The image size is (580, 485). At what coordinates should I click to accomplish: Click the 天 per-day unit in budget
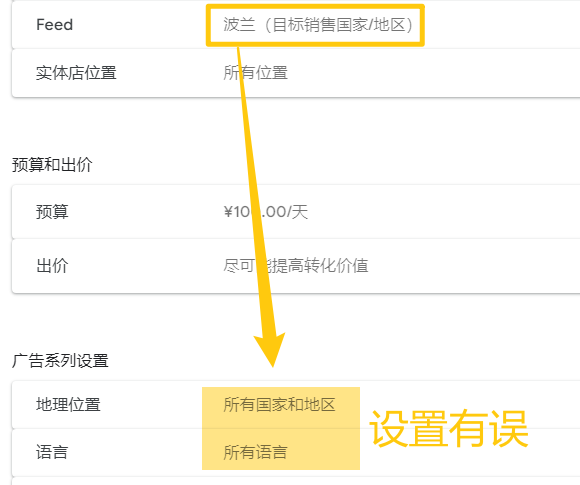(x=300, y=212)
